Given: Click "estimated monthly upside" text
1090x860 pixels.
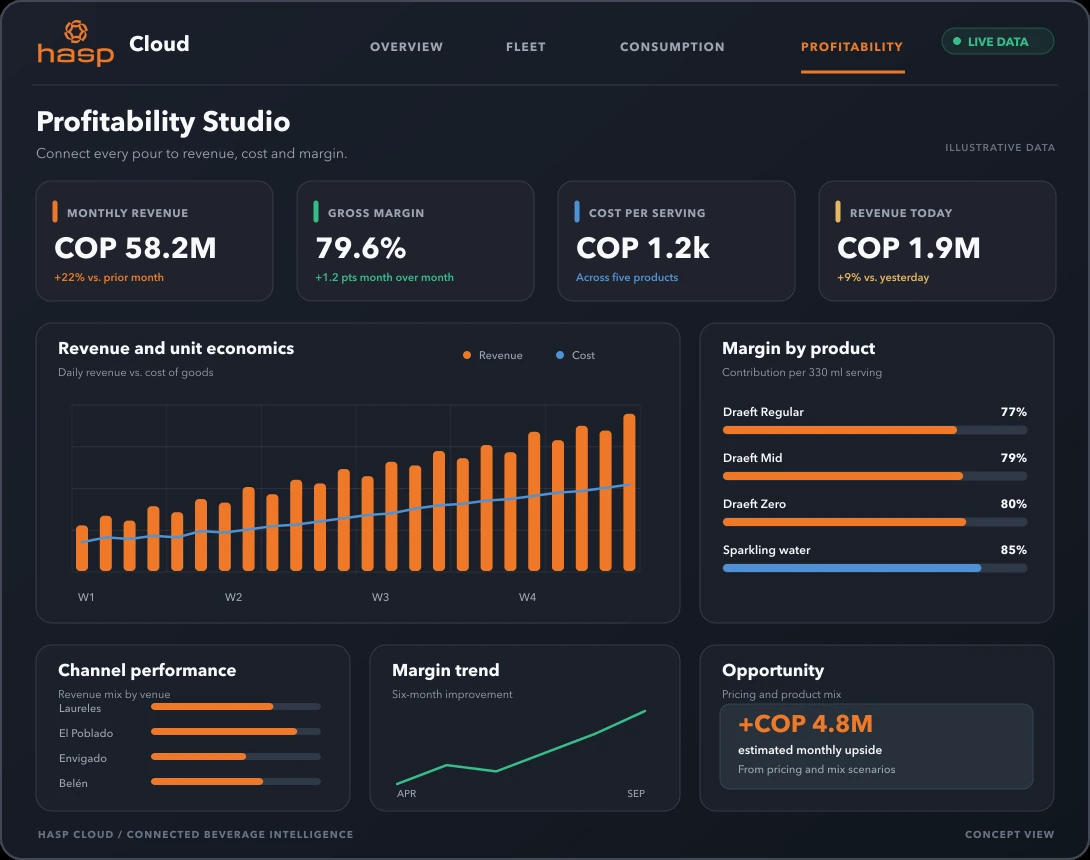Looking at the screenshot, I should click(810, 750).
